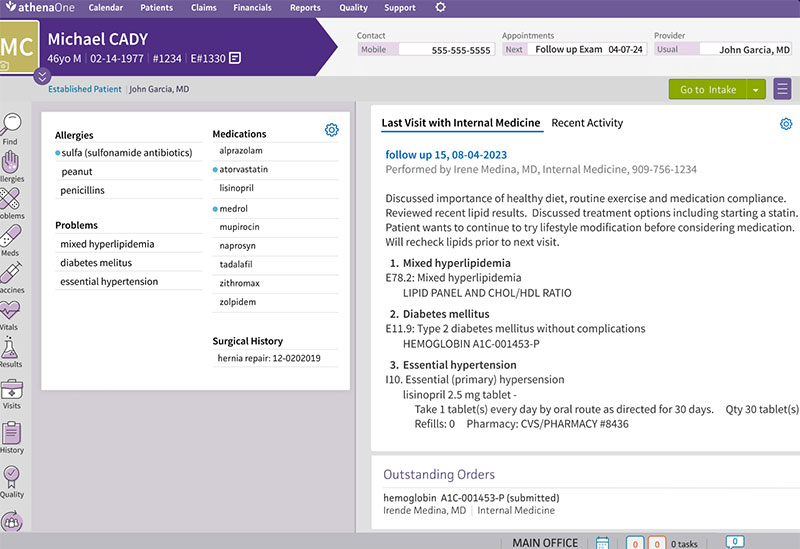Click the first orange zero counter badge
800x549 pixels.
pyautogui.click(x=635, y=543)
